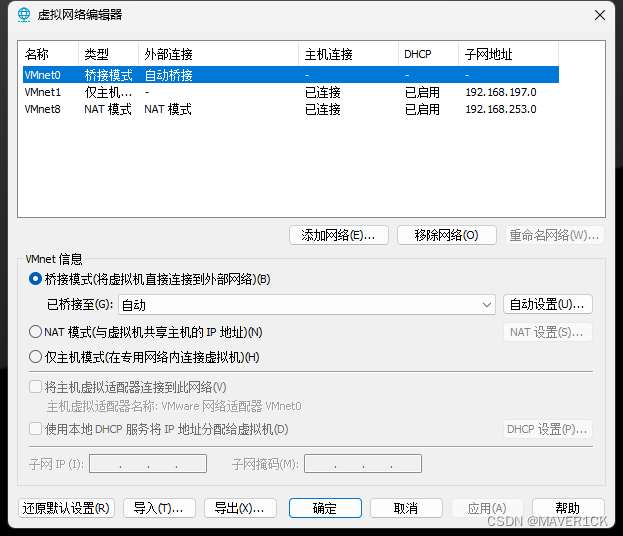Screen dimensions: 623x536
Task: Click the 名称 column header
Action: pos(50,54)
